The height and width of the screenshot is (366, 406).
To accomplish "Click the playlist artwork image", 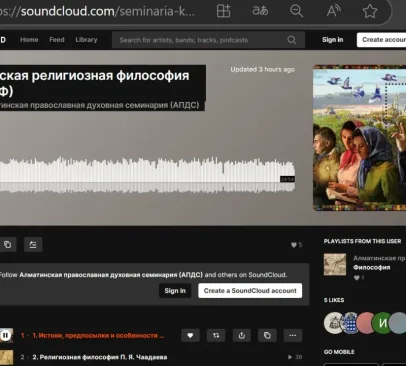I will click(x=359, y=138).
